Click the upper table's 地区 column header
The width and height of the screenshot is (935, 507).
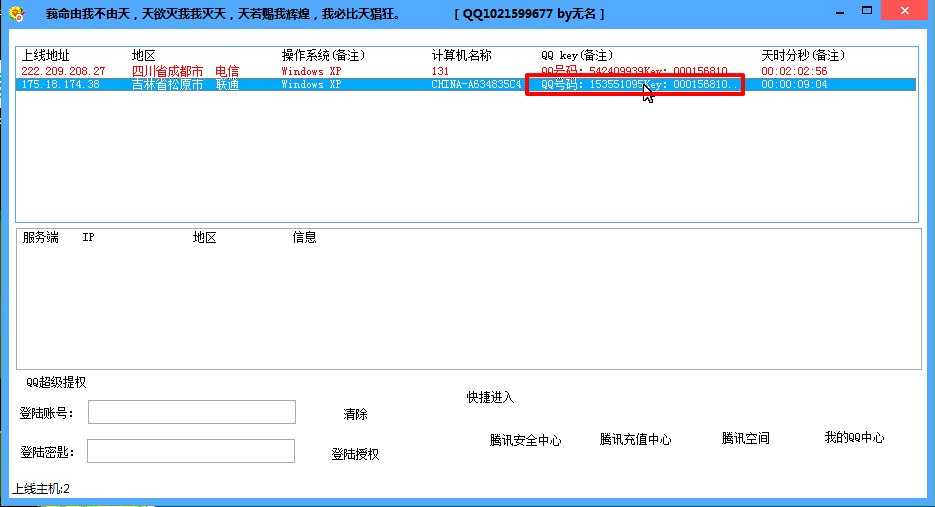(x=144, y=55)
